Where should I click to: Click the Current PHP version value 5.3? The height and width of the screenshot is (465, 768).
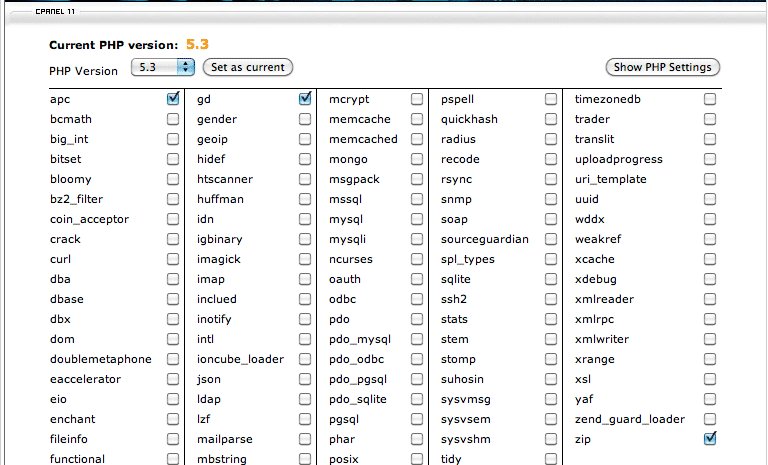click(197, 45)
